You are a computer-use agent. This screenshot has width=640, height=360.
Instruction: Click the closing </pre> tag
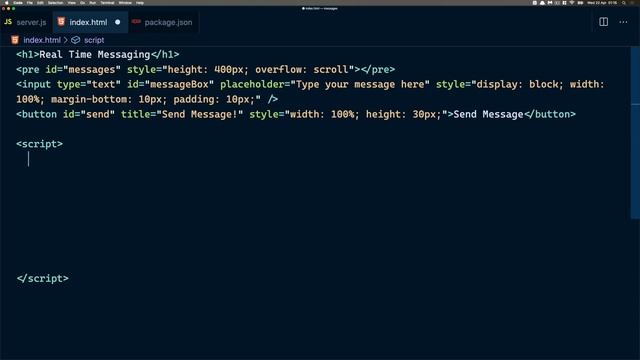[378, 70]
